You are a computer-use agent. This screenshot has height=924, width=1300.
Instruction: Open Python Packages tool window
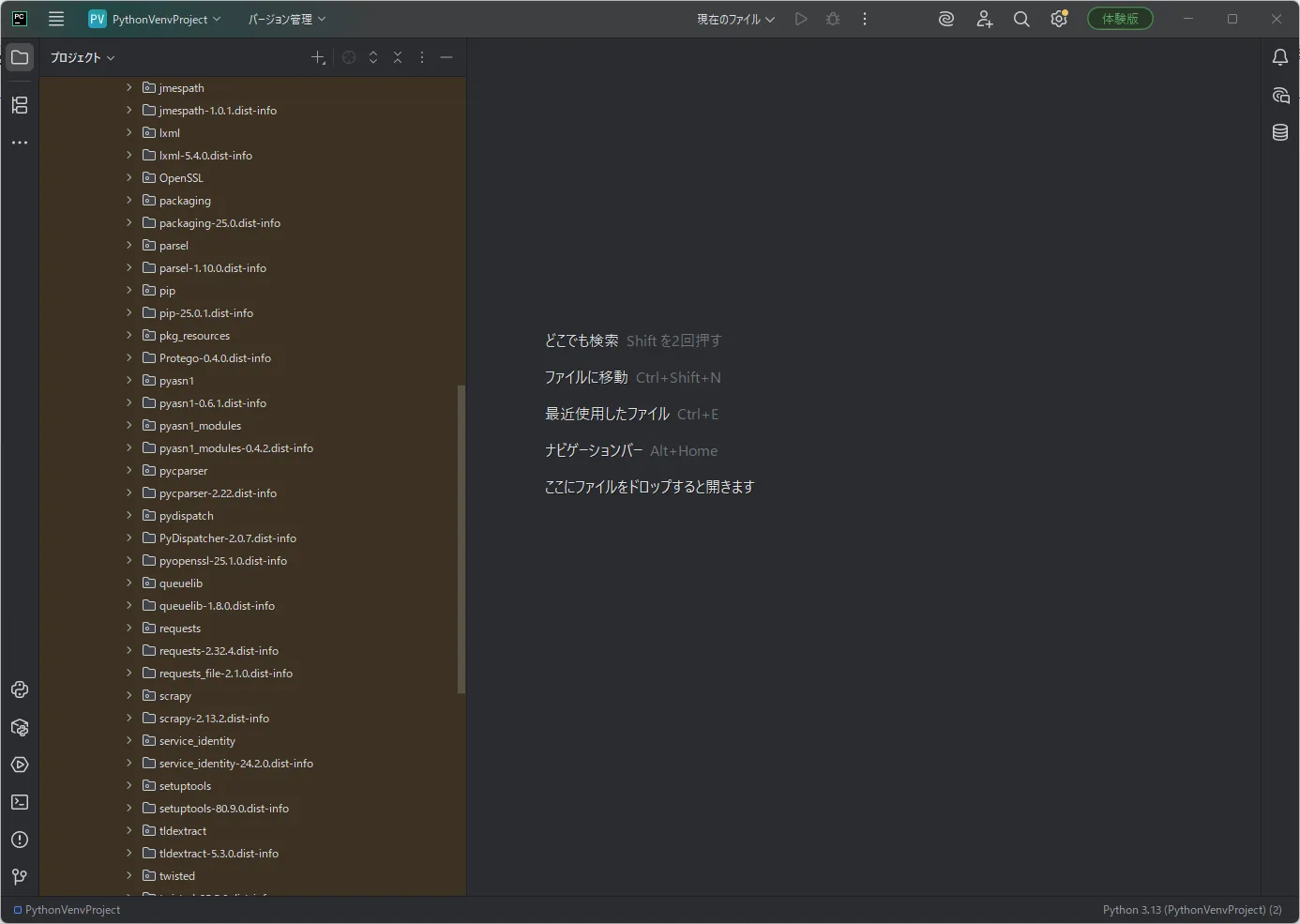(x=20, y=727)
